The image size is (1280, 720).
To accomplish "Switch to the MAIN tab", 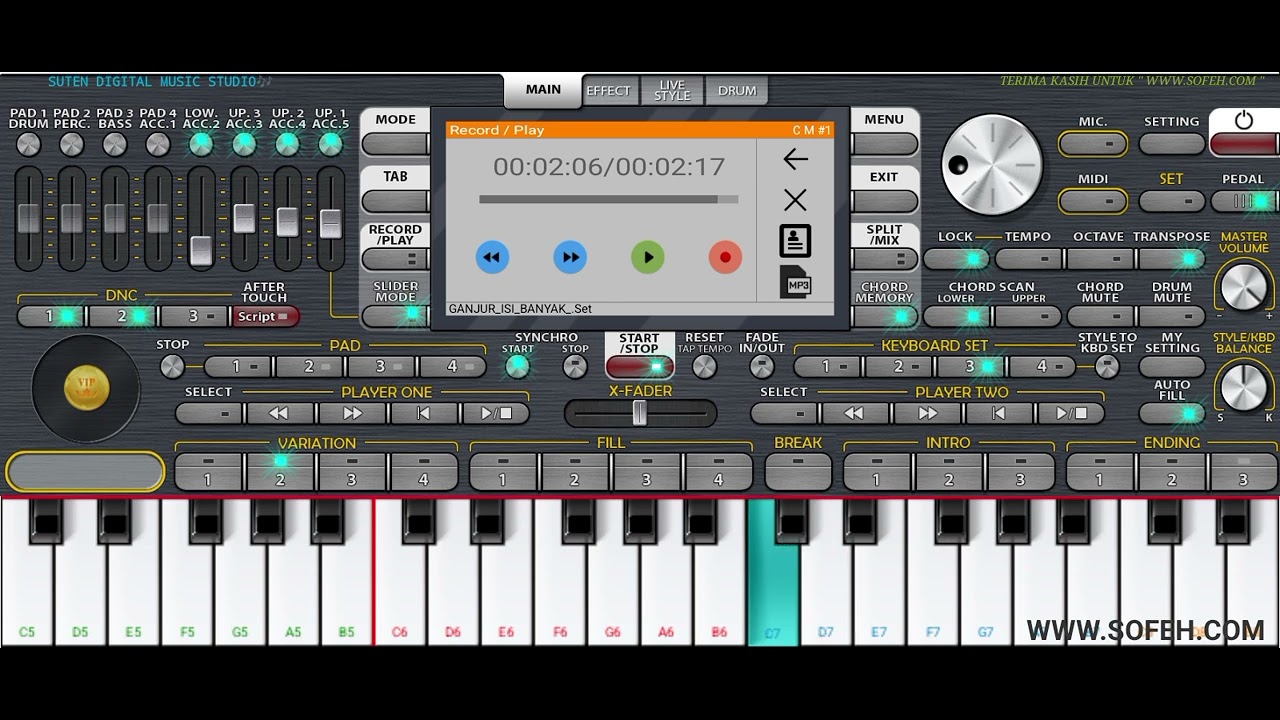I will click(543, 90).
